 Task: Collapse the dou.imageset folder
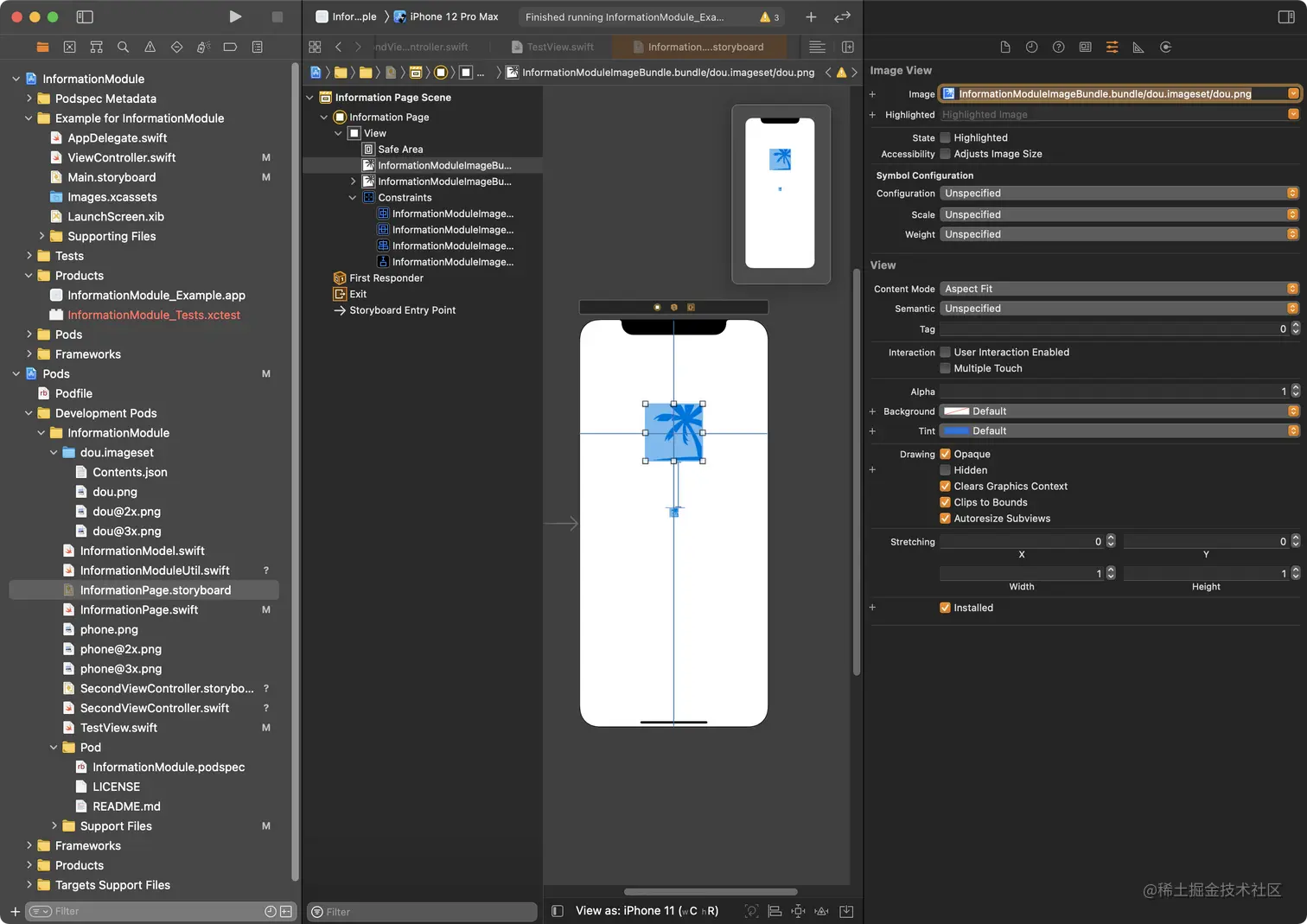click(54, 452)
